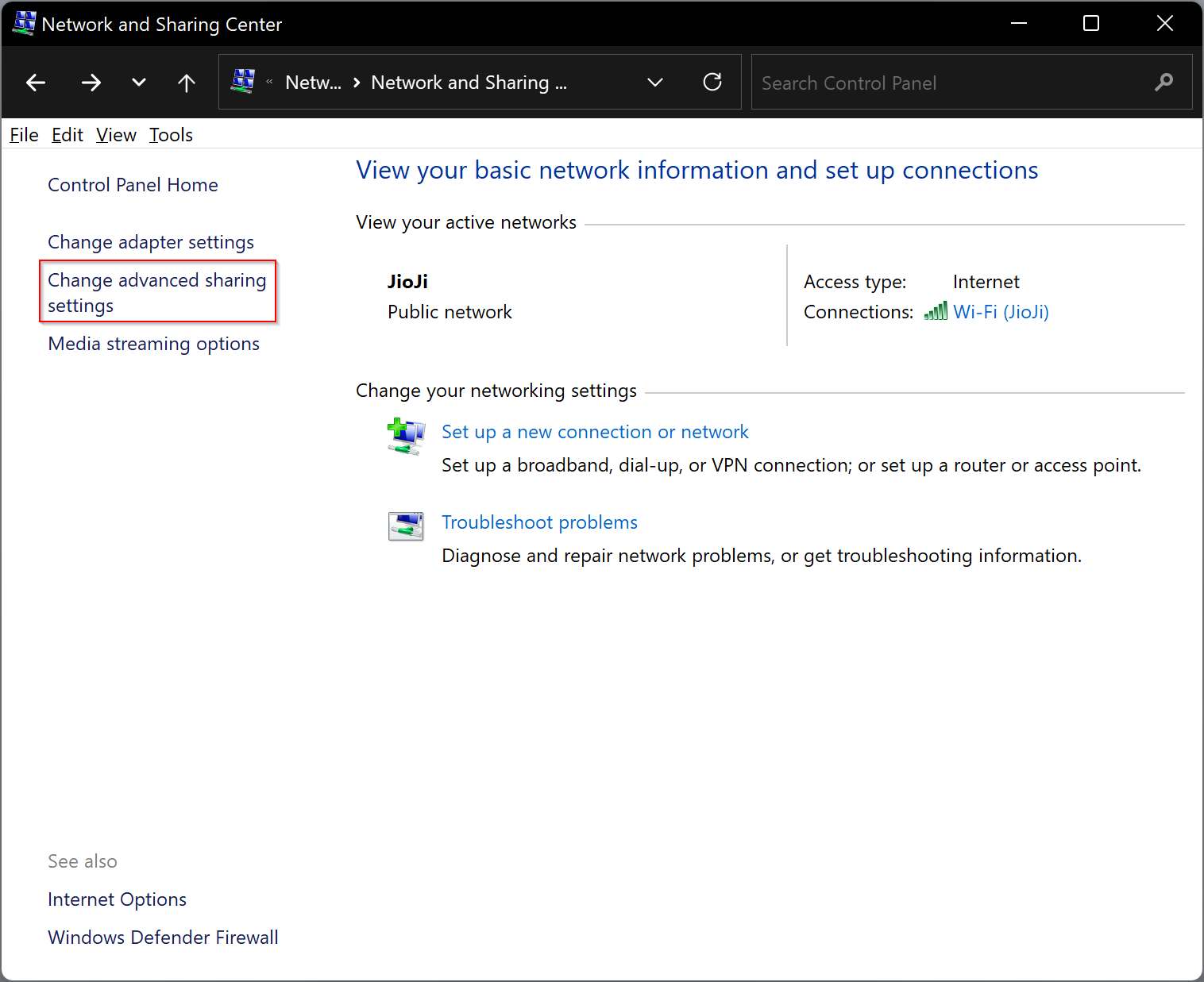Open the View menu

click(116, 135)
